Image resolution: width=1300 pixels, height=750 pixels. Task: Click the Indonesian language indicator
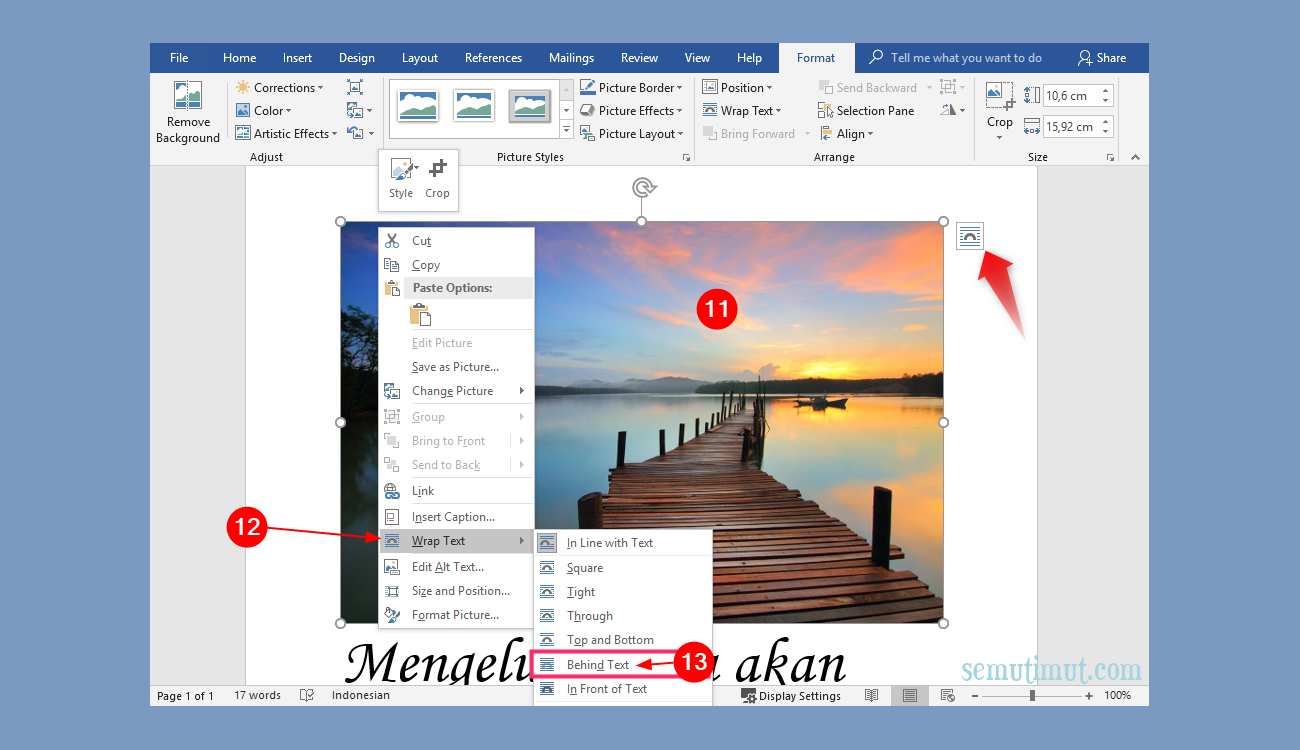coord(361,695)
